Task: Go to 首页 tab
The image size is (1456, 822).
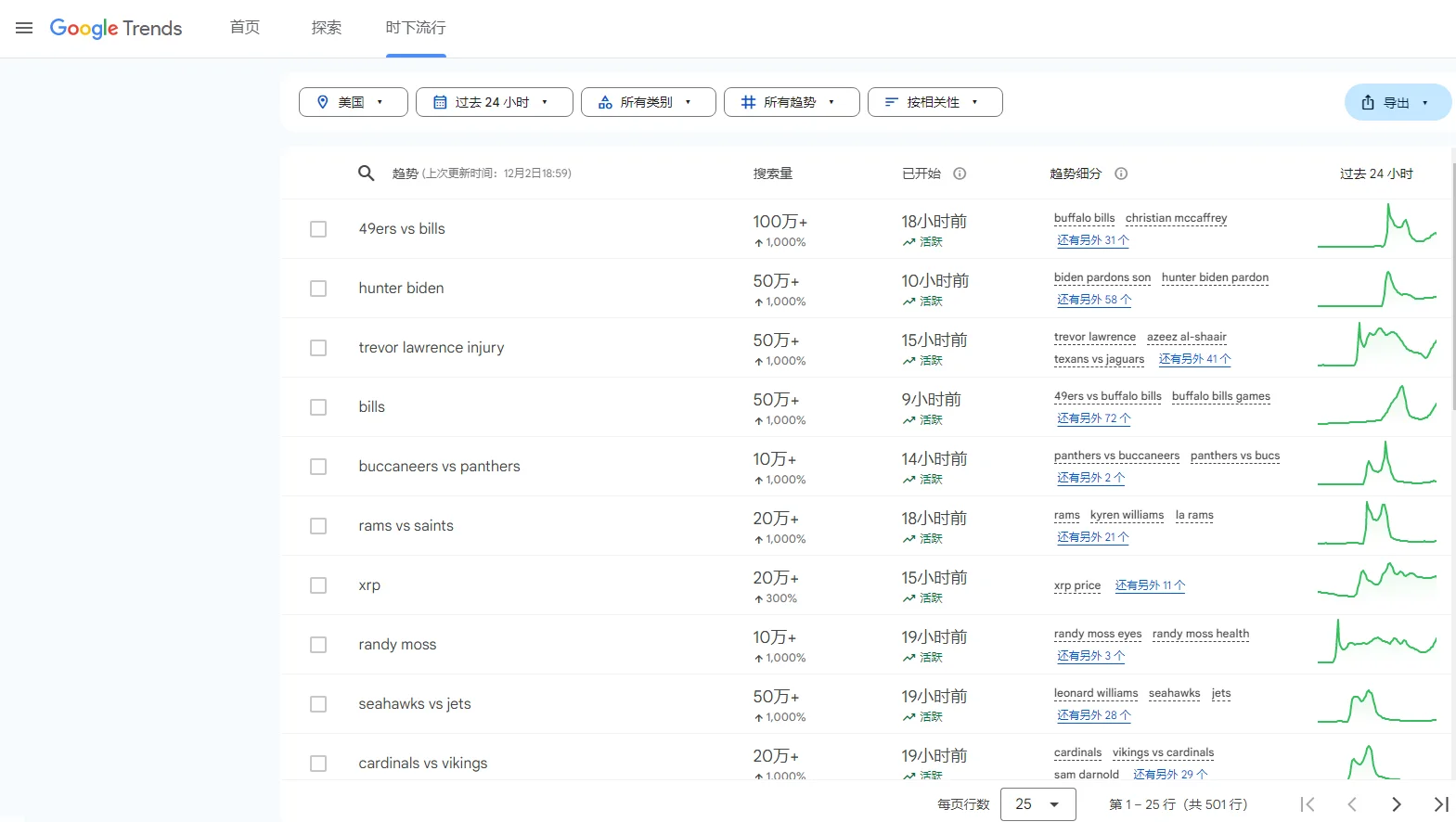Action: coord(245,28)
